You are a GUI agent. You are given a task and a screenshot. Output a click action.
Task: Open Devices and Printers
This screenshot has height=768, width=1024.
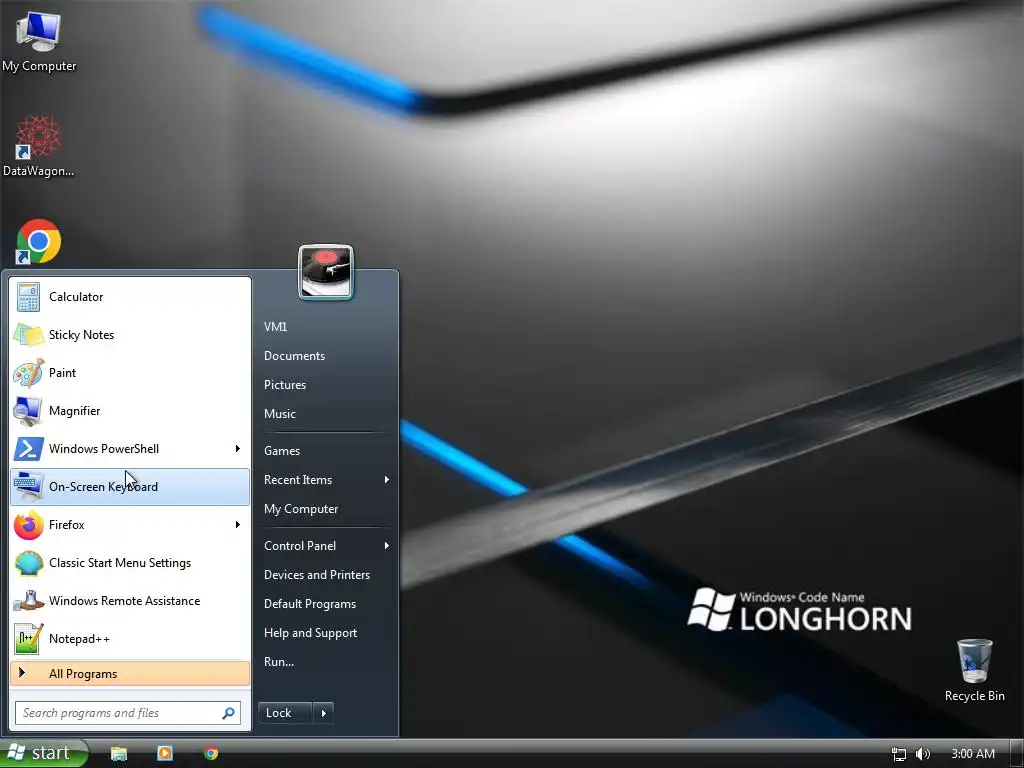point(317,575)
